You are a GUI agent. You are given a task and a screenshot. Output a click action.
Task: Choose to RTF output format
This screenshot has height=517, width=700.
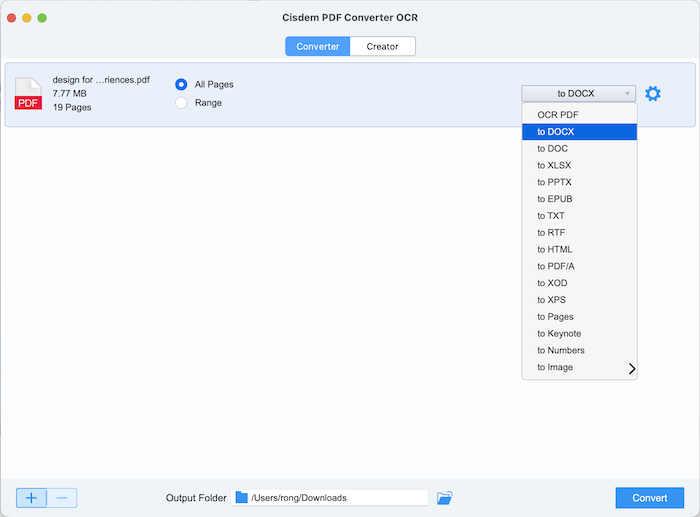579,233
